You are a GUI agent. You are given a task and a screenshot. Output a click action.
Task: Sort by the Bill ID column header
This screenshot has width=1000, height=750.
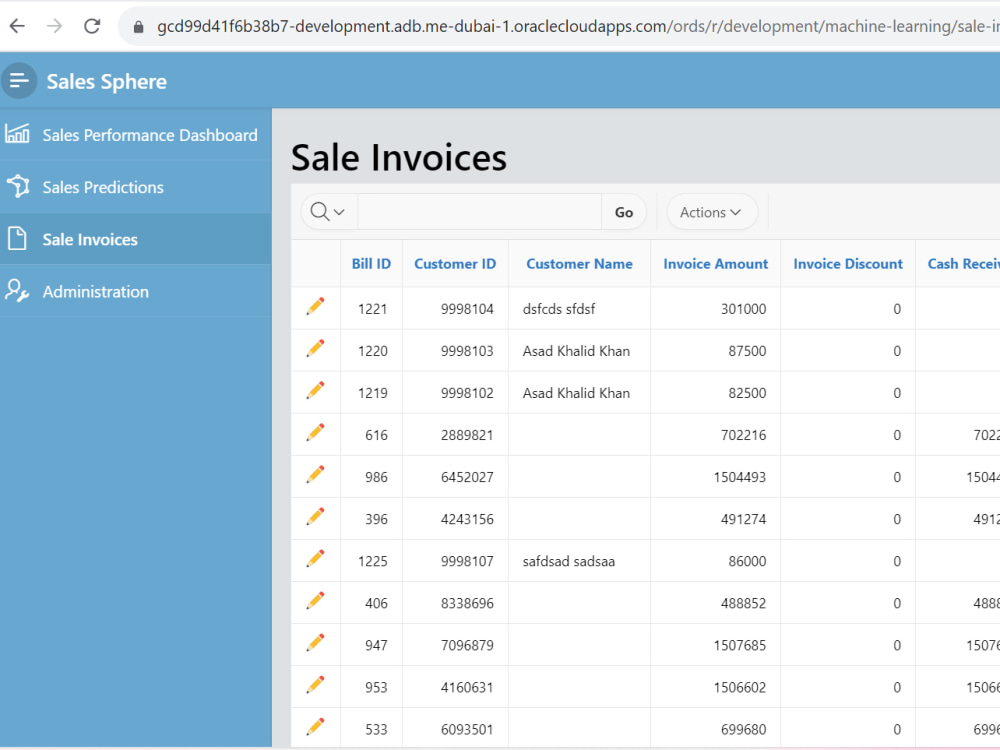click(371, 263)
